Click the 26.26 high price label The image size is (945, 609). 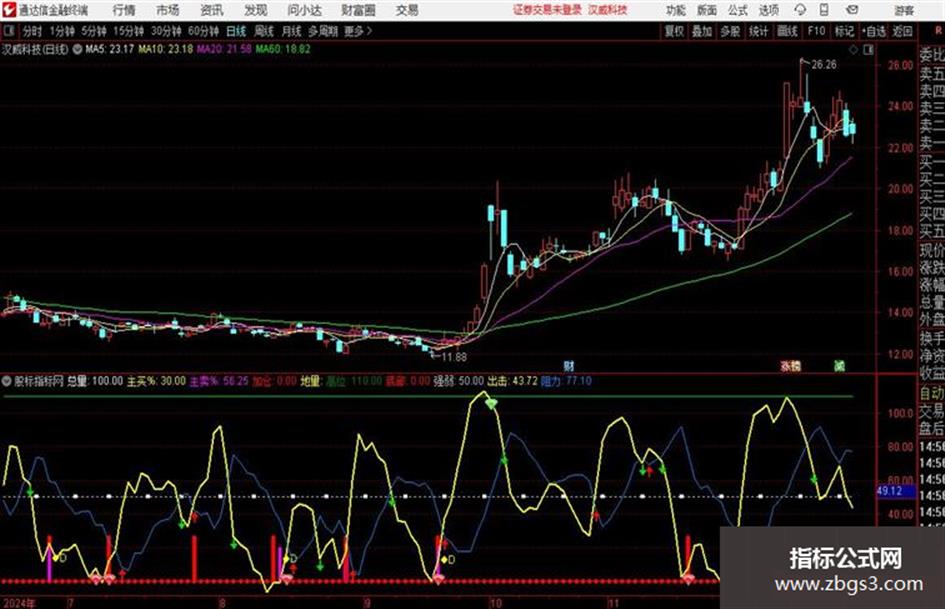tap(823, 65)
